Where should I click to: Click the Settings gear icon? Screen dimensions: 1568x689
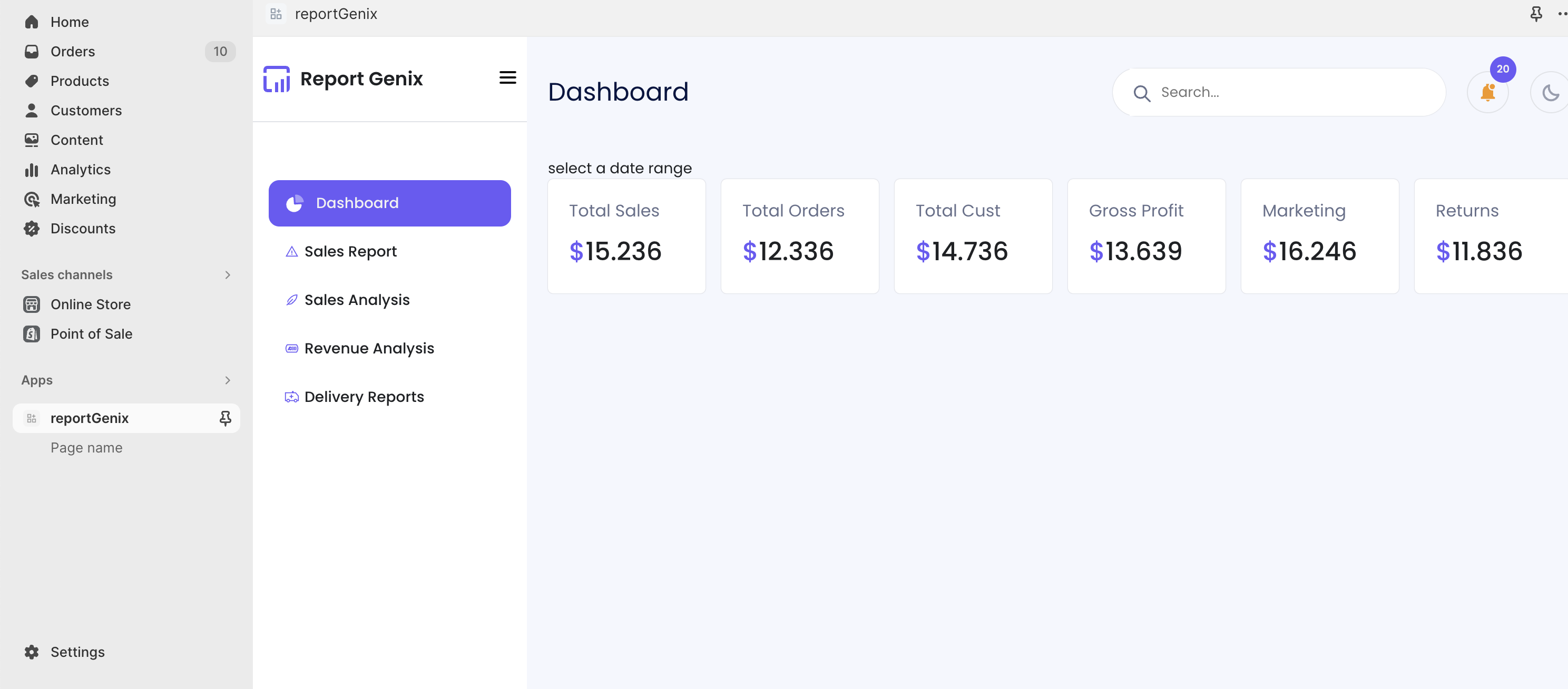[32, 652]
